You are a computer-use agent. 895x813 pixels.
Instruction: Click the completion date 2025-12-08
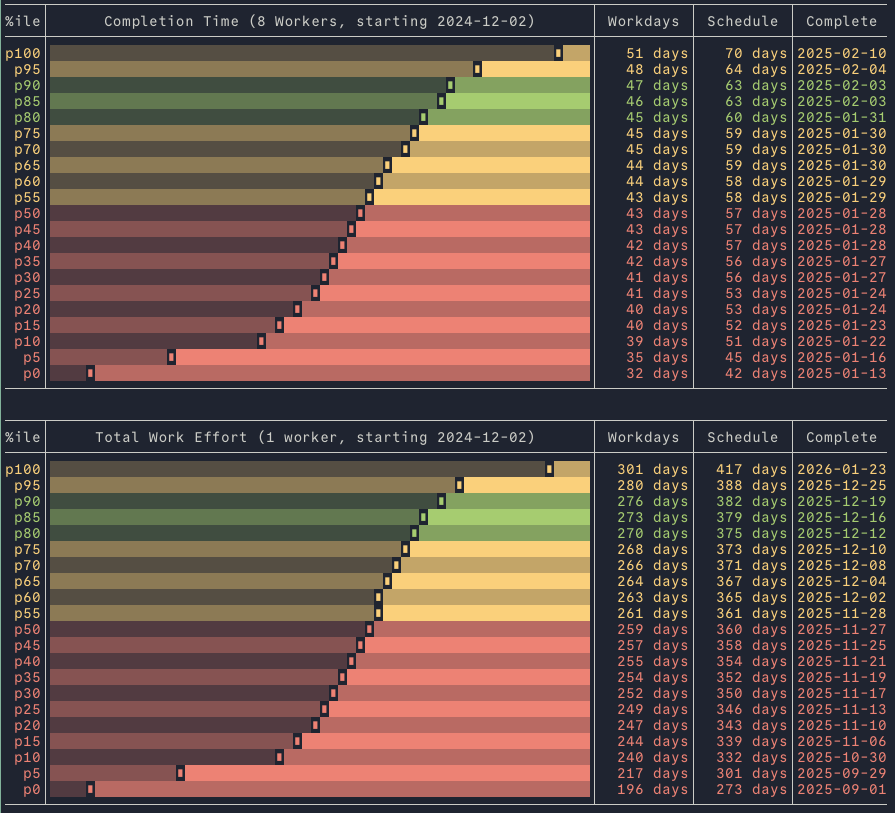[x=842, y=566]
